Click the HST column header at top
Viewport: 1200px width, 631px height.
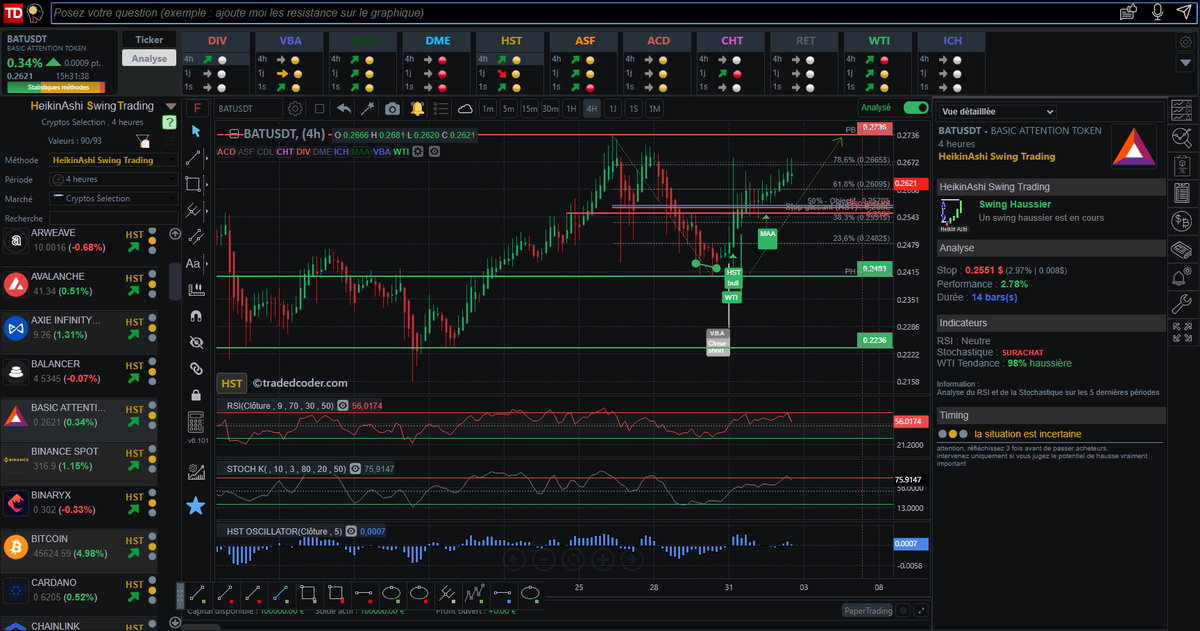[511, 41]
